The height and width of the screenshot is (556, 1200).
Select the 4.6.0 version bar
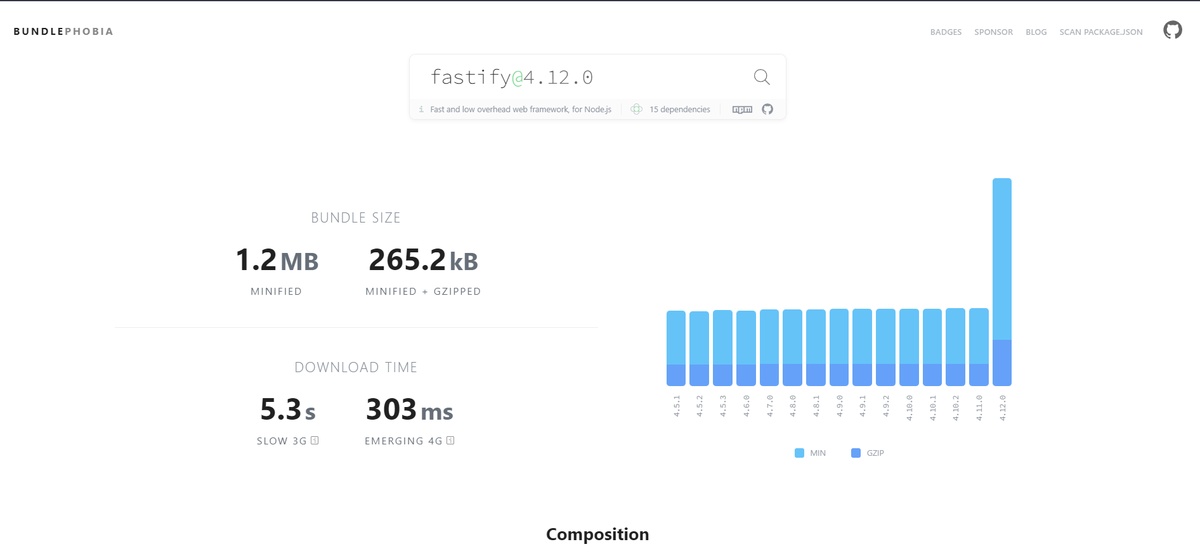(x=746, y=348)
